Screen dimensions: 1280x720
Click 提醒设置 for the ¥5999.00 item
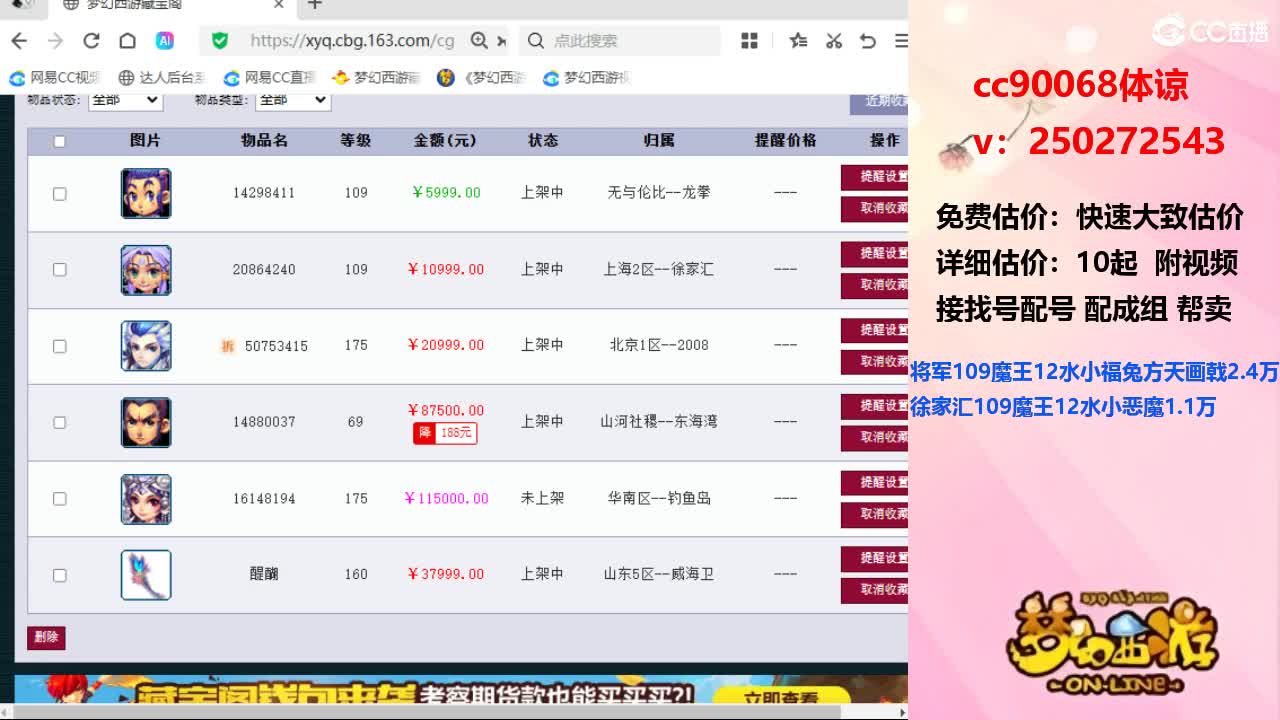[875, 177]
